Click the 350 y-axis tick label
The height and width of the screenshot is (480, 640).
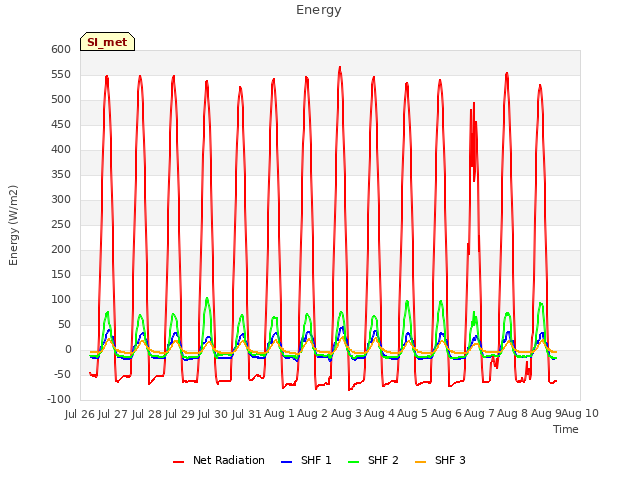(x=61, y=175)
